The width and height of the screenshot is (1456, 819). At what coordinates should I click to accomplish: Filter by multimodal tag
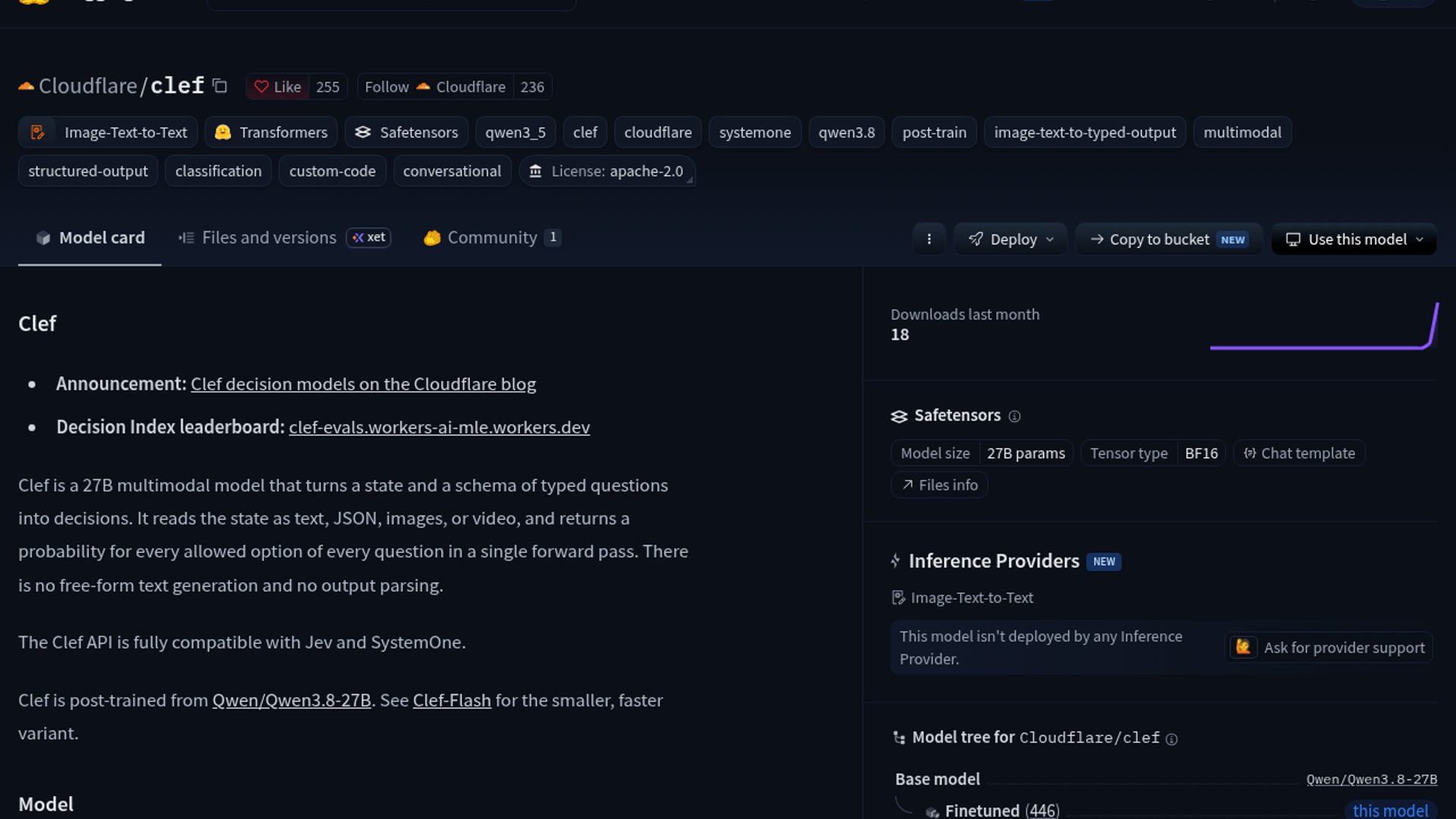[1242, 132]
